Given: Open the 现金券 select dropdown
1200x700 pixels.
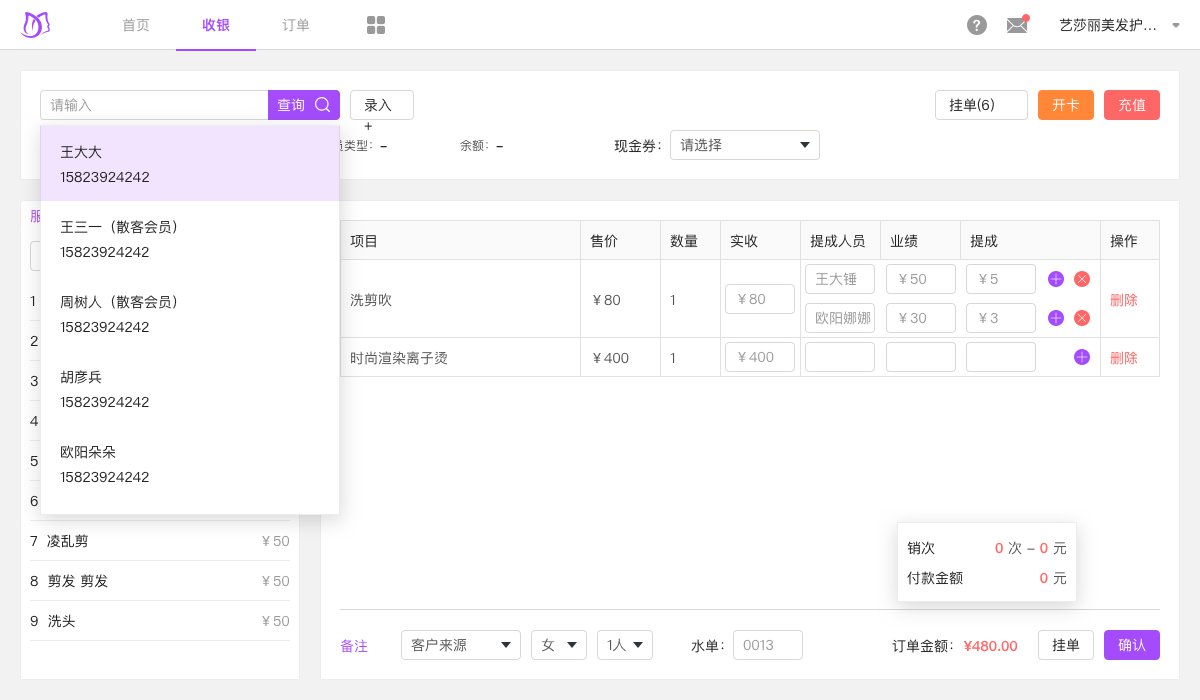Looking at the screenshot, I should [744, 145].
